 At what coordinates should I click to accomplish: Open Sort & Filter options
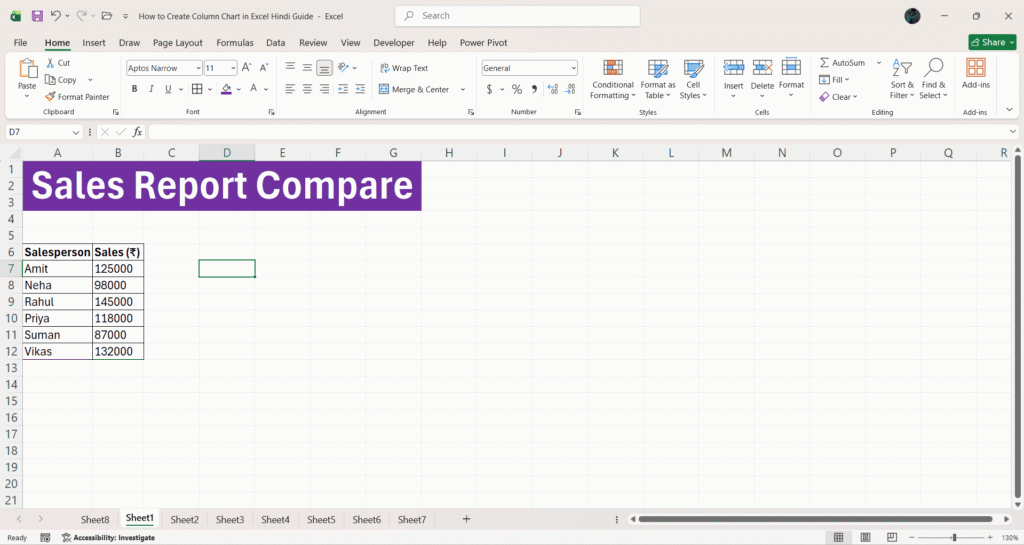902,79
